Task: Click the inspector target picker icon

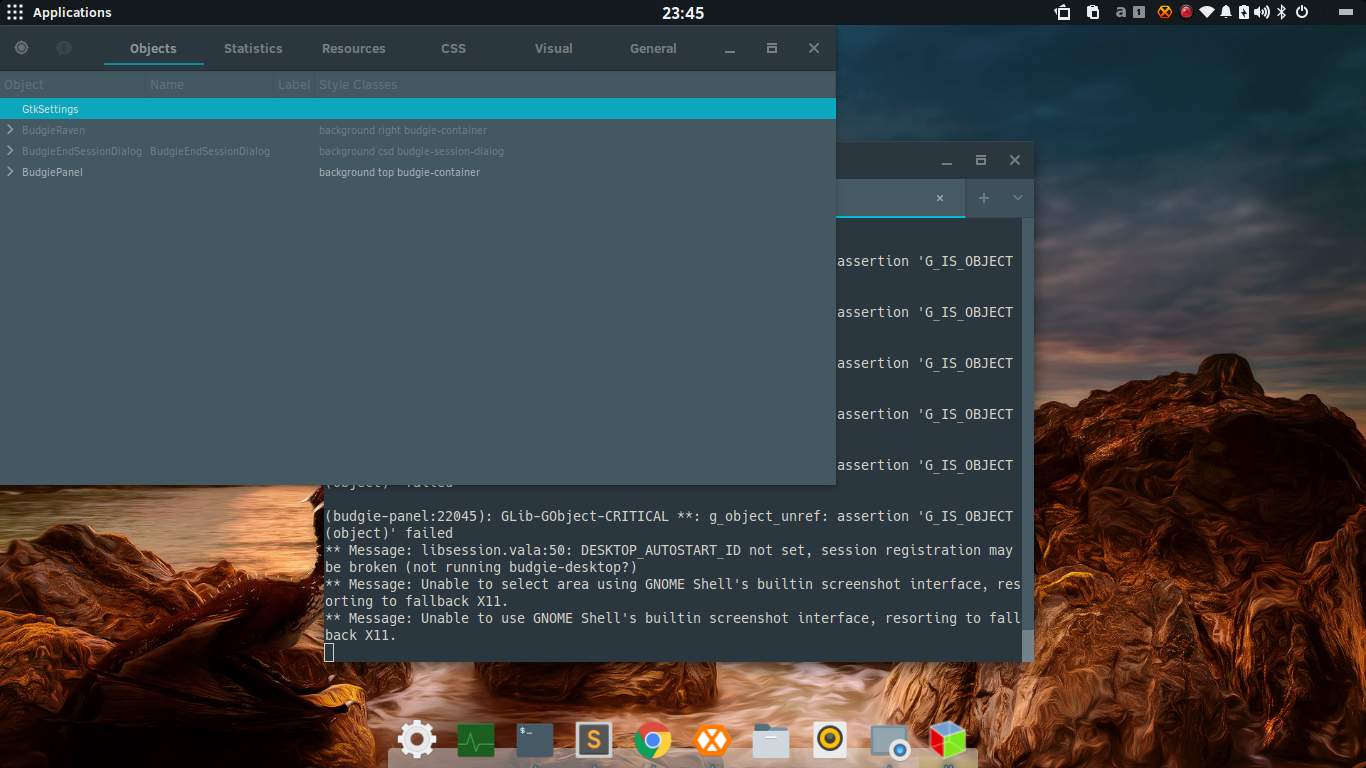Action: (21, 48)
